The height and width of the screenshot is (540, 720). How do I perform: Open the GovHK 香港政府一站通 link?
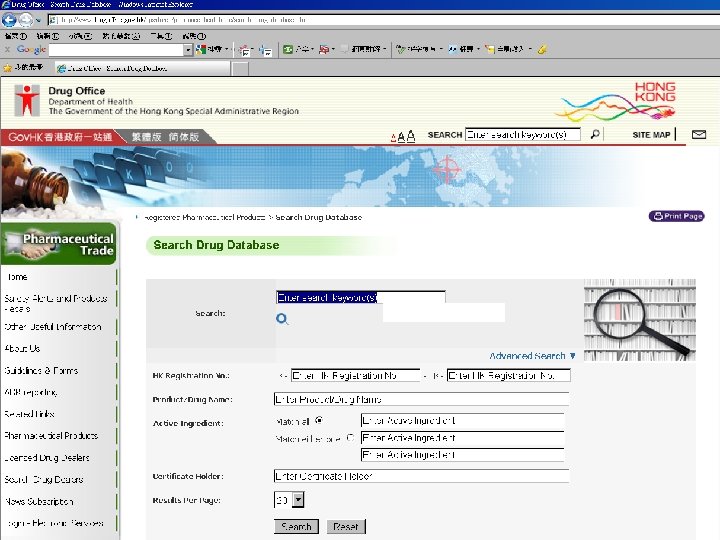(x=61, y=137)
